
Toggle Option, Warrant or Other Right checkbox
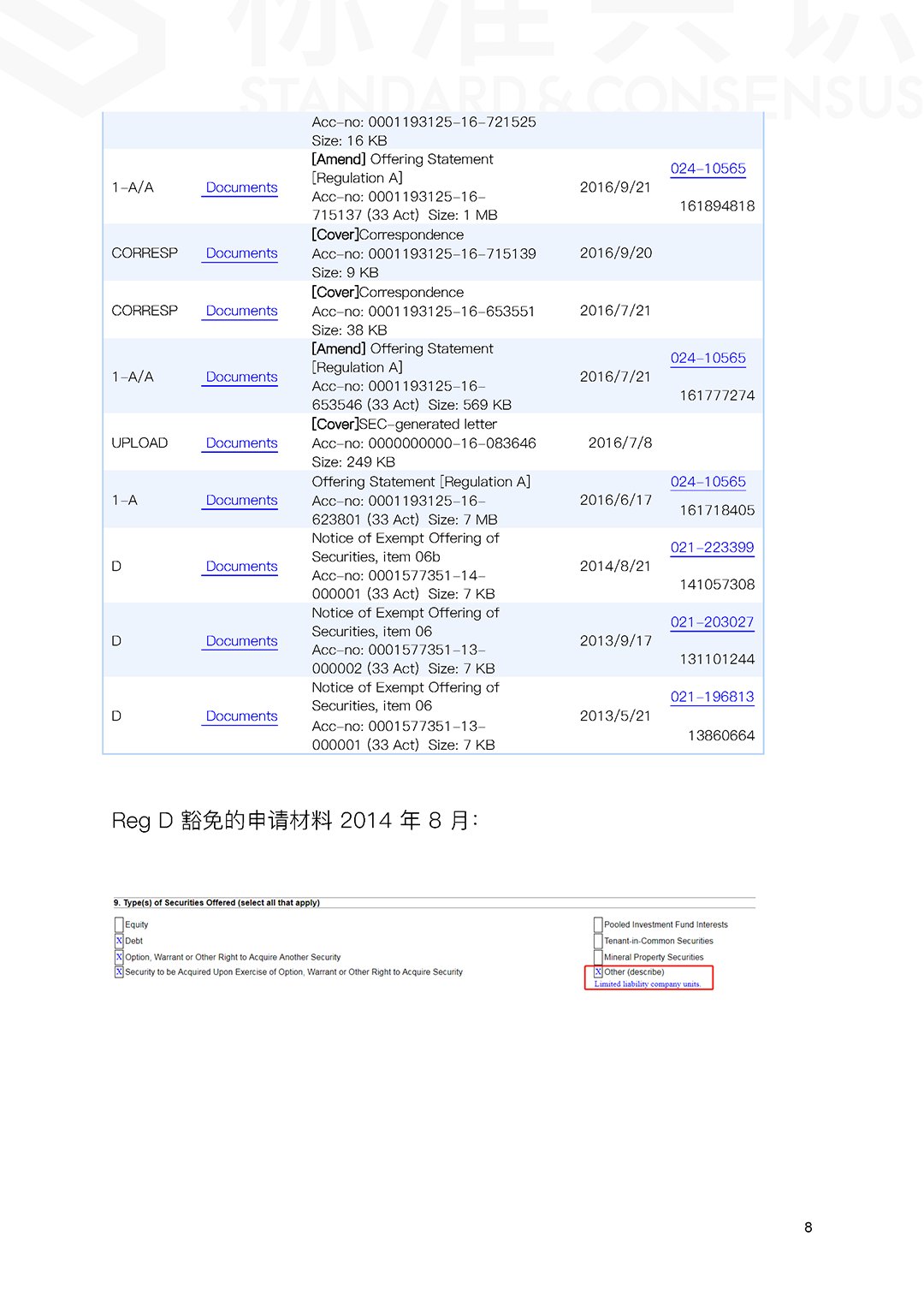point(119,957)
